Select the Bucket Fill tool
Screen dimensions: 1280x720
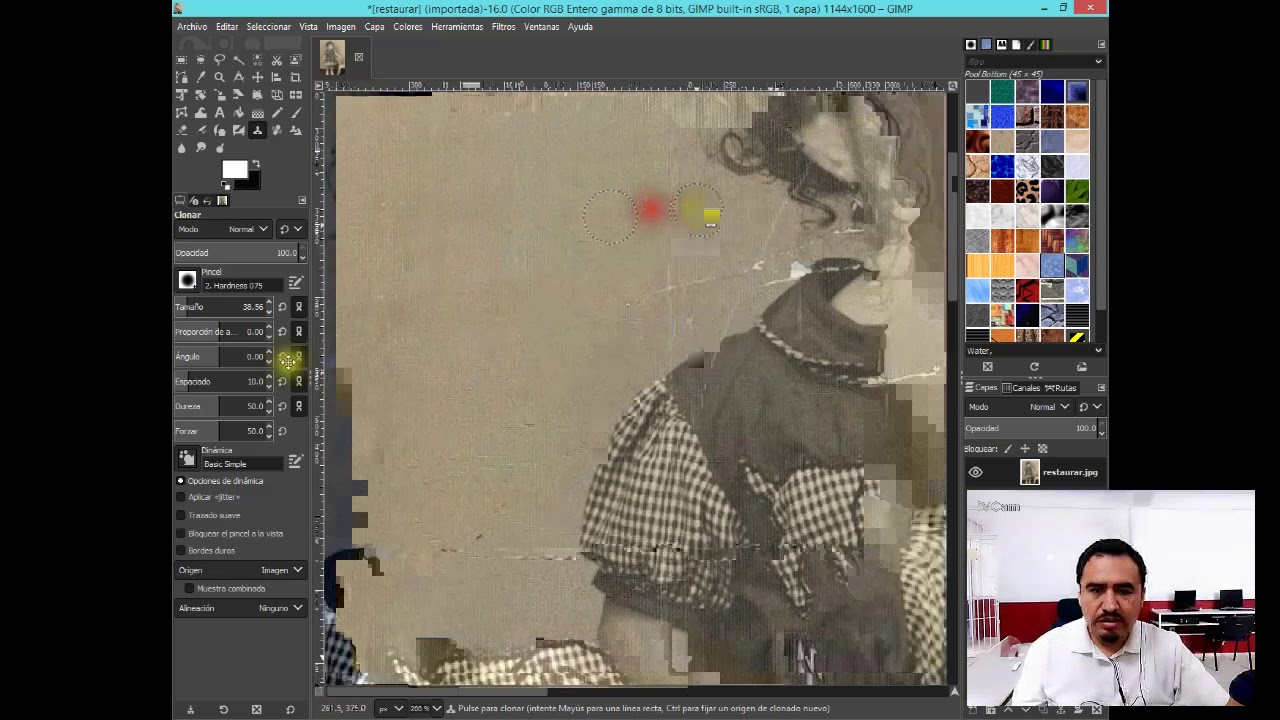238,112
